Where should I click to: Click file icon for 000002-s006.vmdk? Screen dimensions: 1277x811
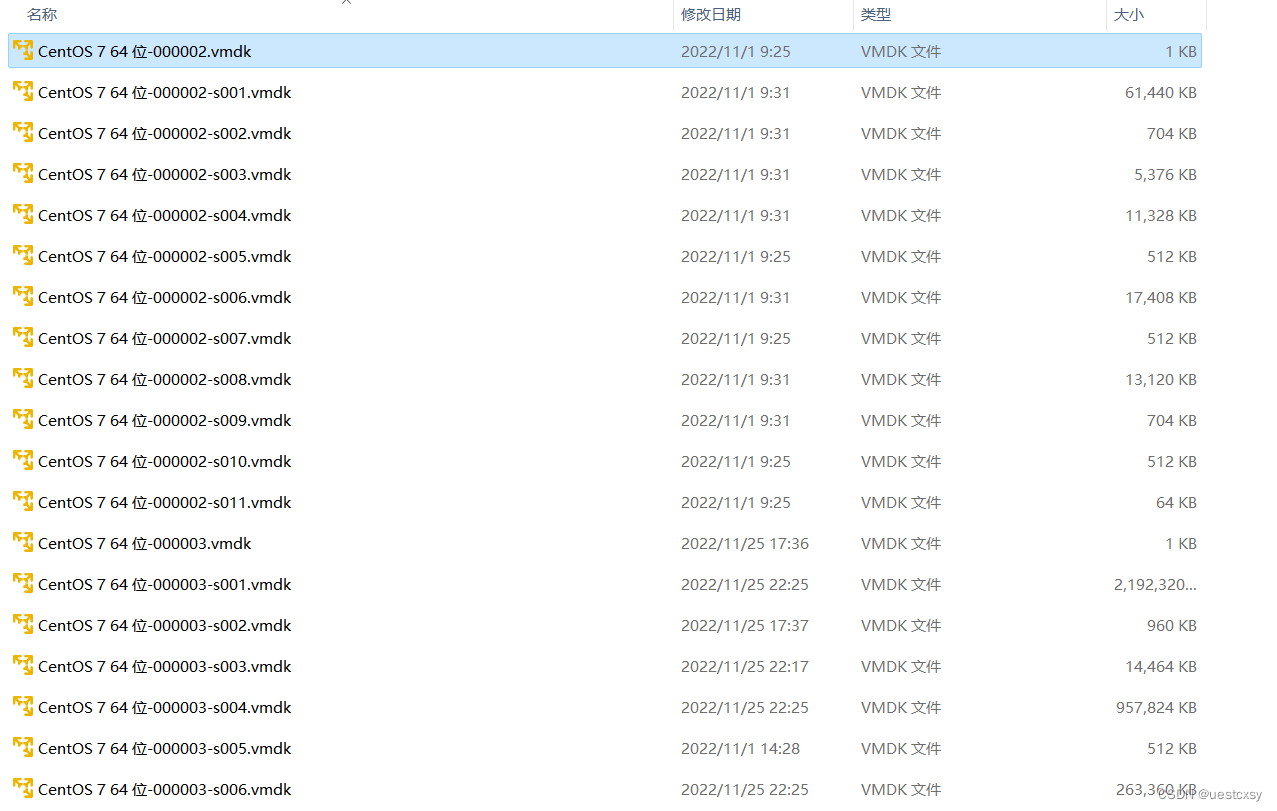pyautogui.click(x=23, y=296)
